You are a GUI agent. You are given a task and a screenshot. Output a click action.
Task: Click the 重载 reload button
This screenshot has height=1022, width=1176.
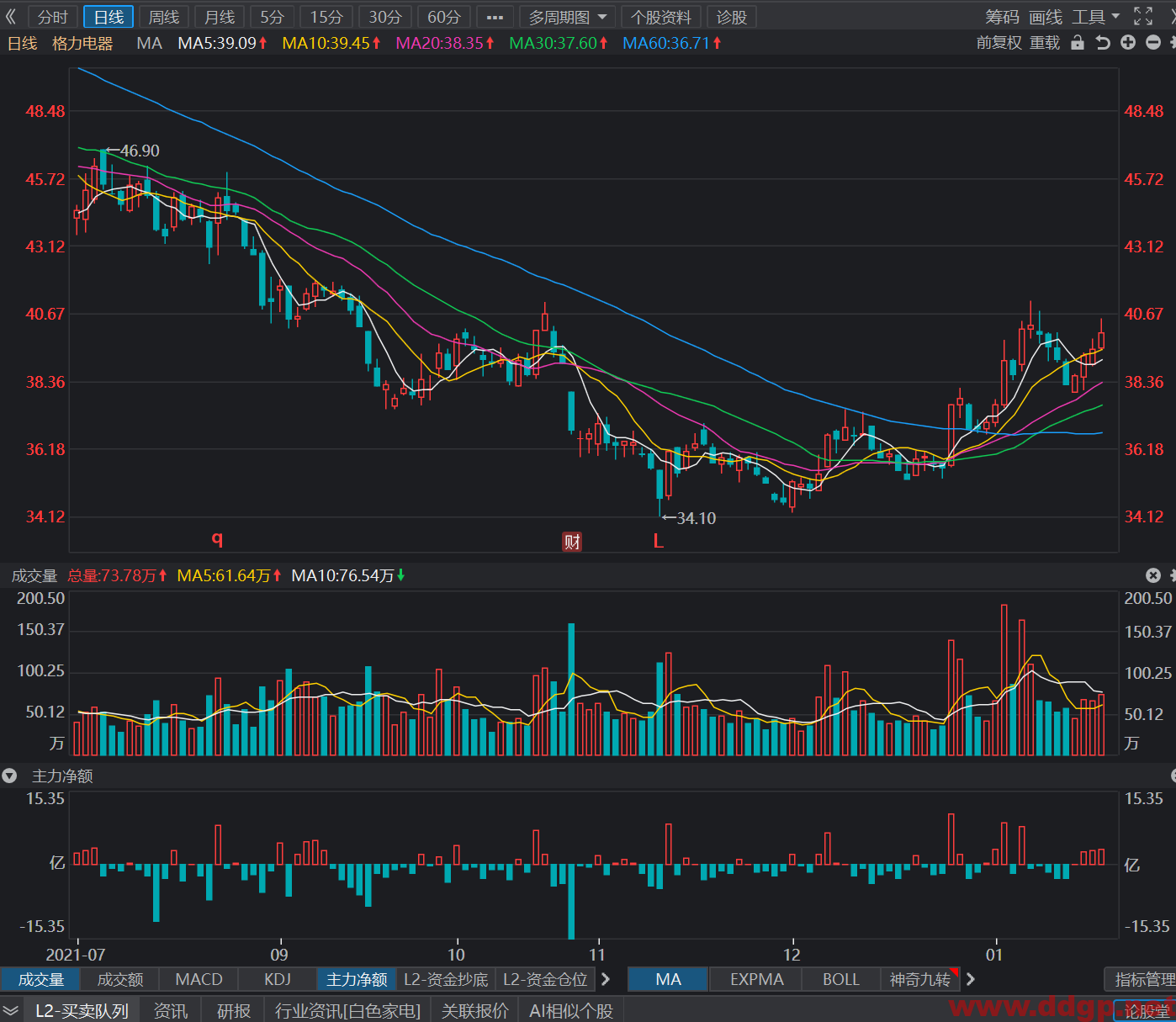(x=1045, y=43)
